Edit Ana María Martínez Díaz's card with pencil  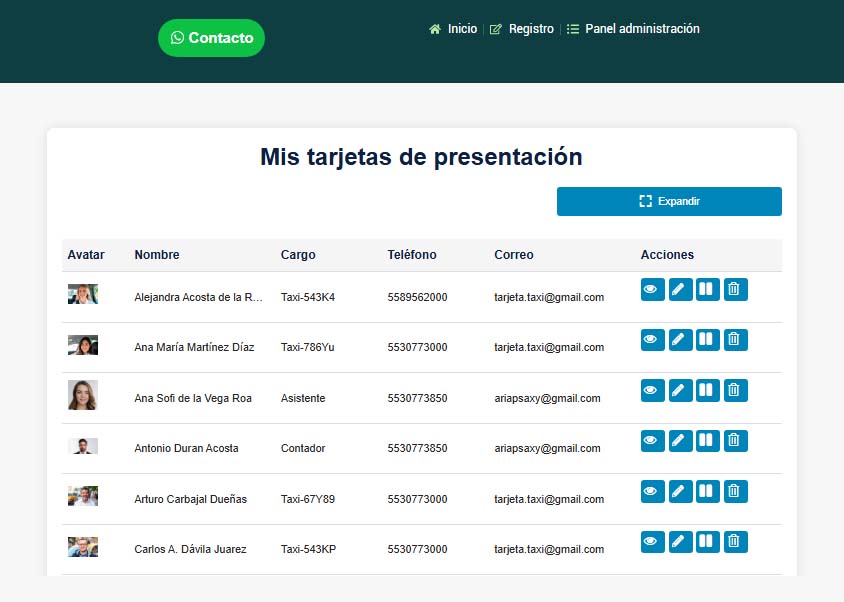[680, 340]
